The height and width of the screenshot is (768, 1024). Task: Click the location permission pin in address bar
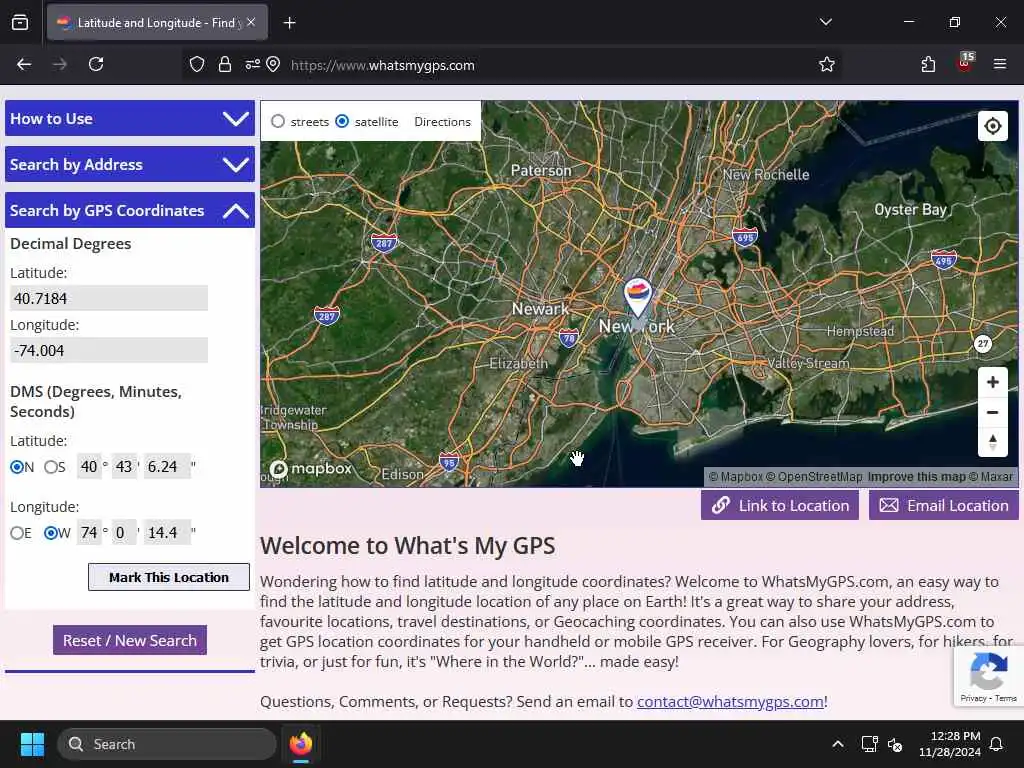pos(273,65)
